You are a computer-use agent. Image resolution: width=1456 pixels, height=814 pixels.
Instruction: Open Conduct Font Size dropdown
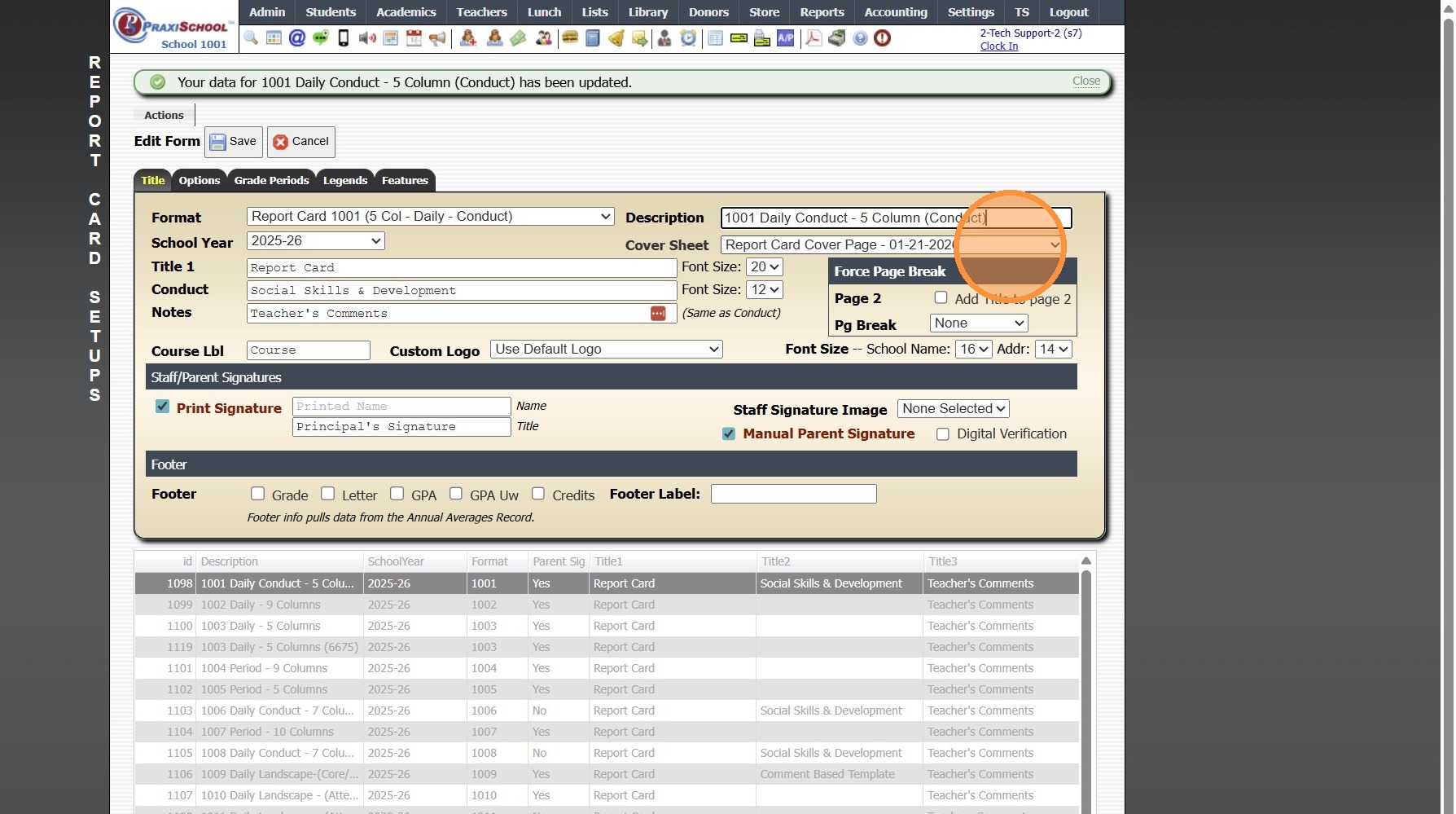coord(765,290)
